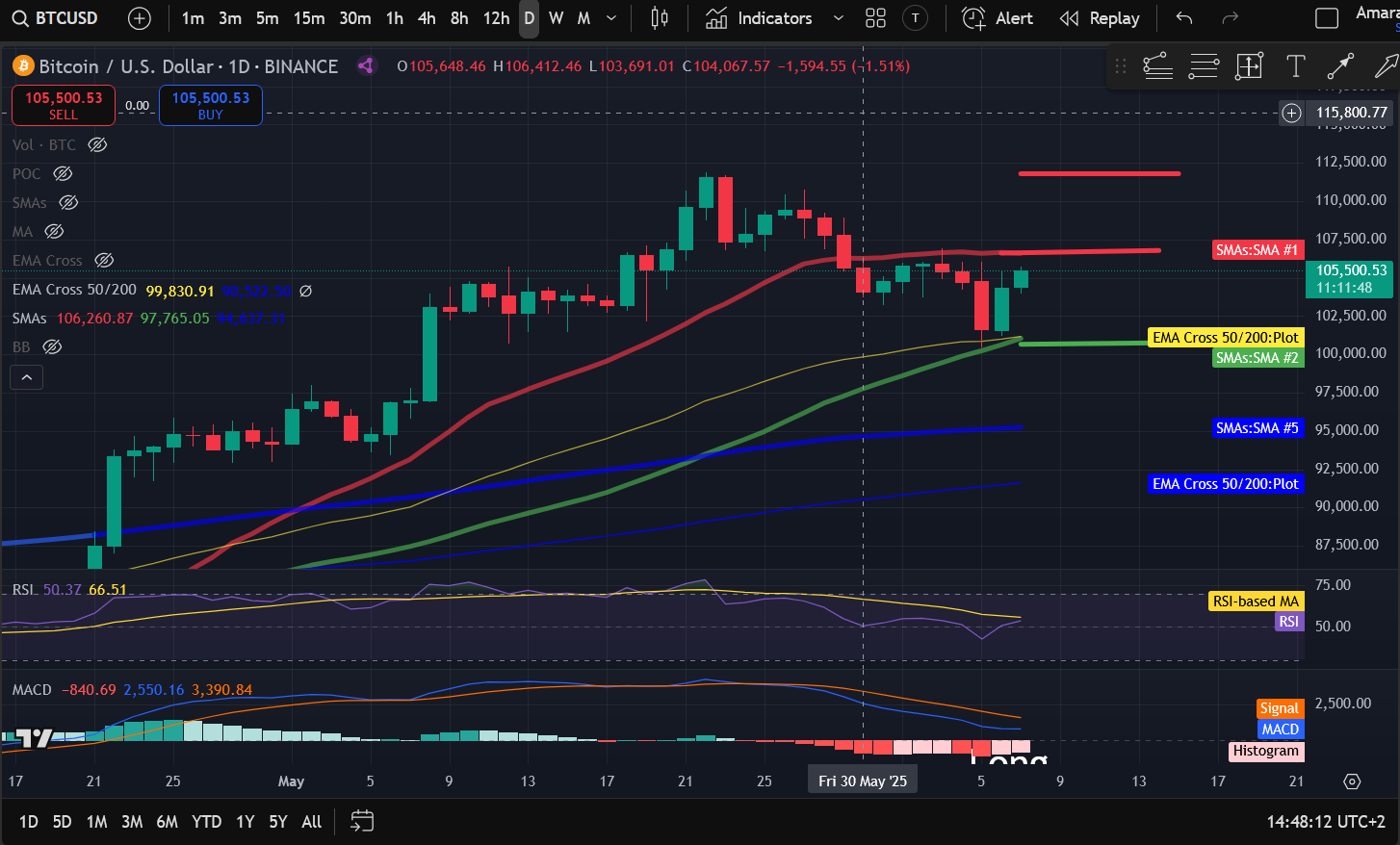
Task: Set range to 3M
Action: (x=132, y=822)
